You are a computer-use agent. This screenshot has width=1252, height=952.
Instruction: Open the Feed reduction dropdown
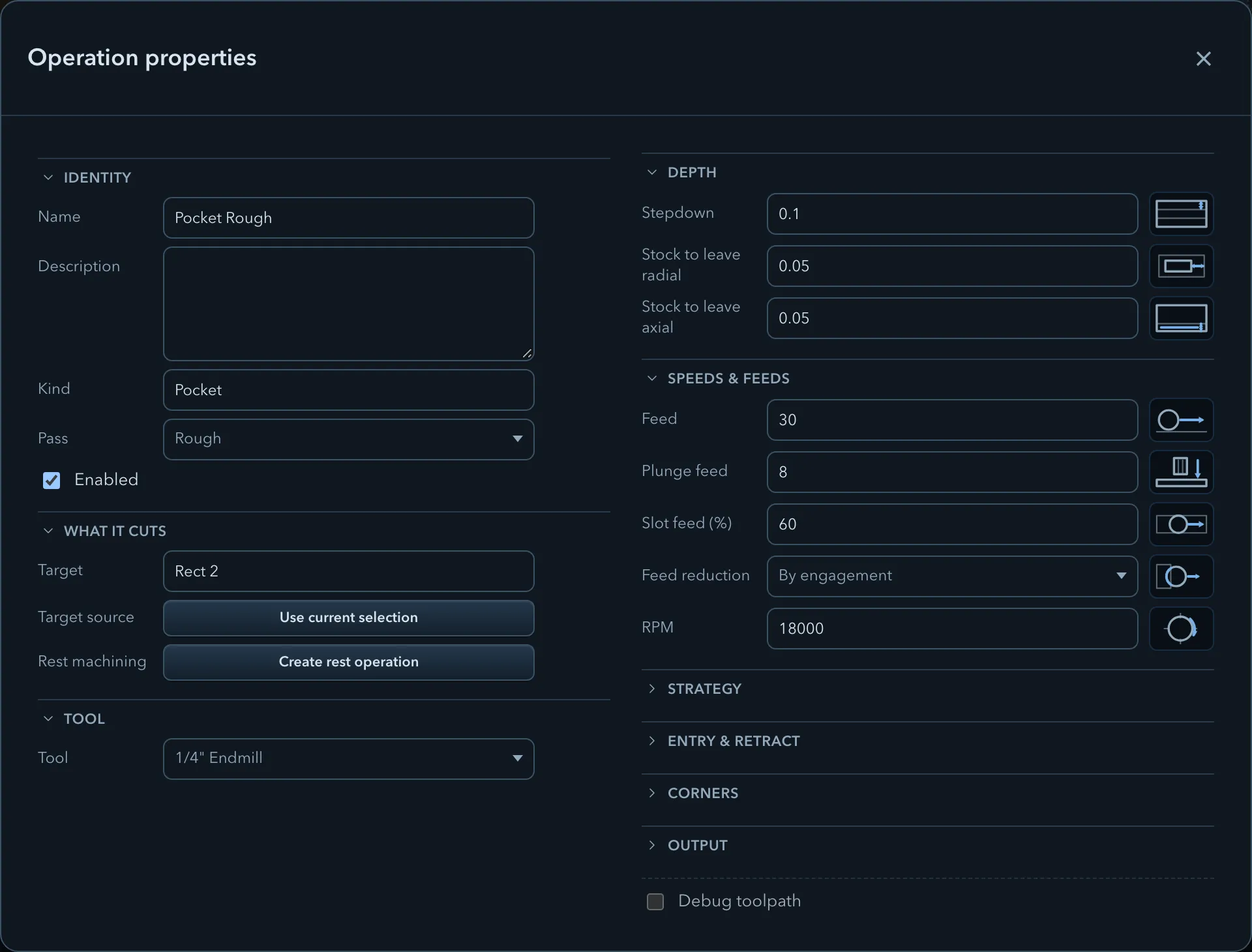pos(952,576)
